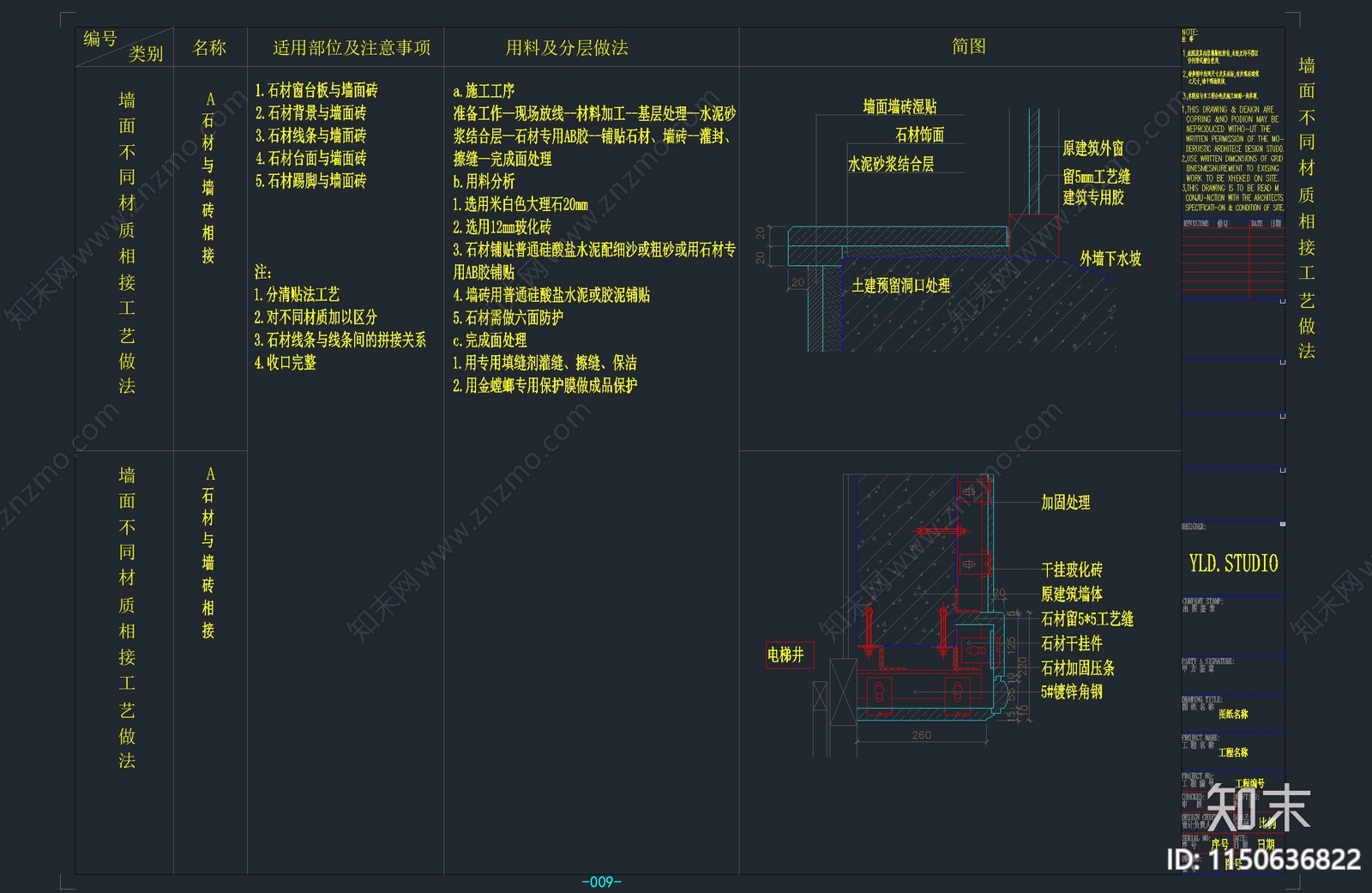Pick the text '4.石材台面与墙面砖'

310,158
